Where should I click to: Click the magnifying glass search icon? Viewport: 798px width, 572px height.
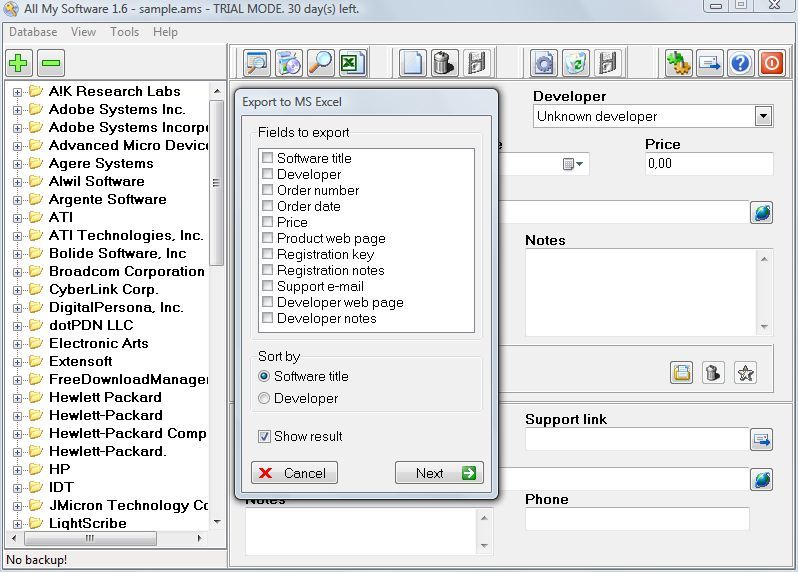click(321, 63)
